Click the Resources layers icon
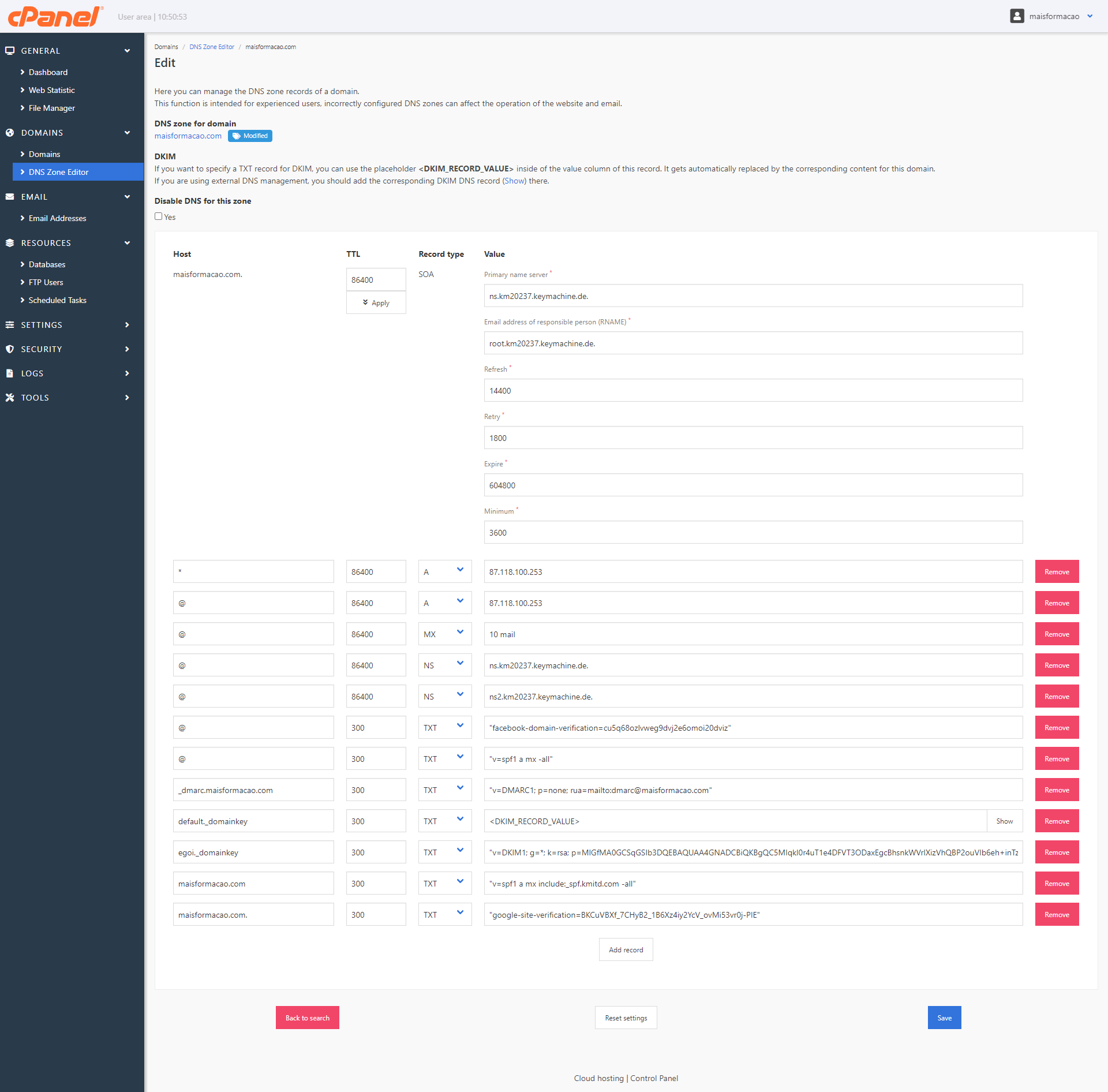The height and width of the screenshot is (1092, 1108). pyautogui.click(x=10, y=243)
